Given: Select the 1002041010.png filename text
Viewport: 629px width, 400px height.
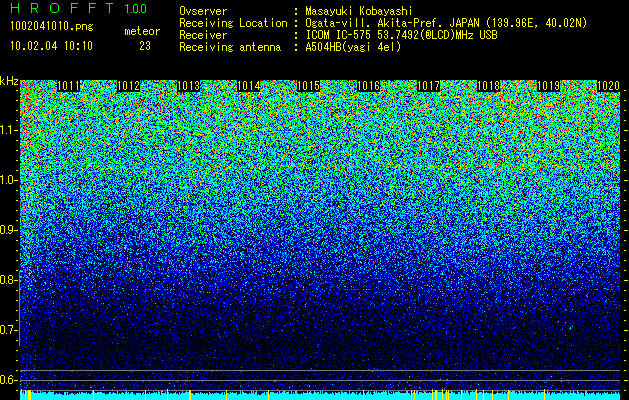Looking at the screenshot, I should 52,27.
